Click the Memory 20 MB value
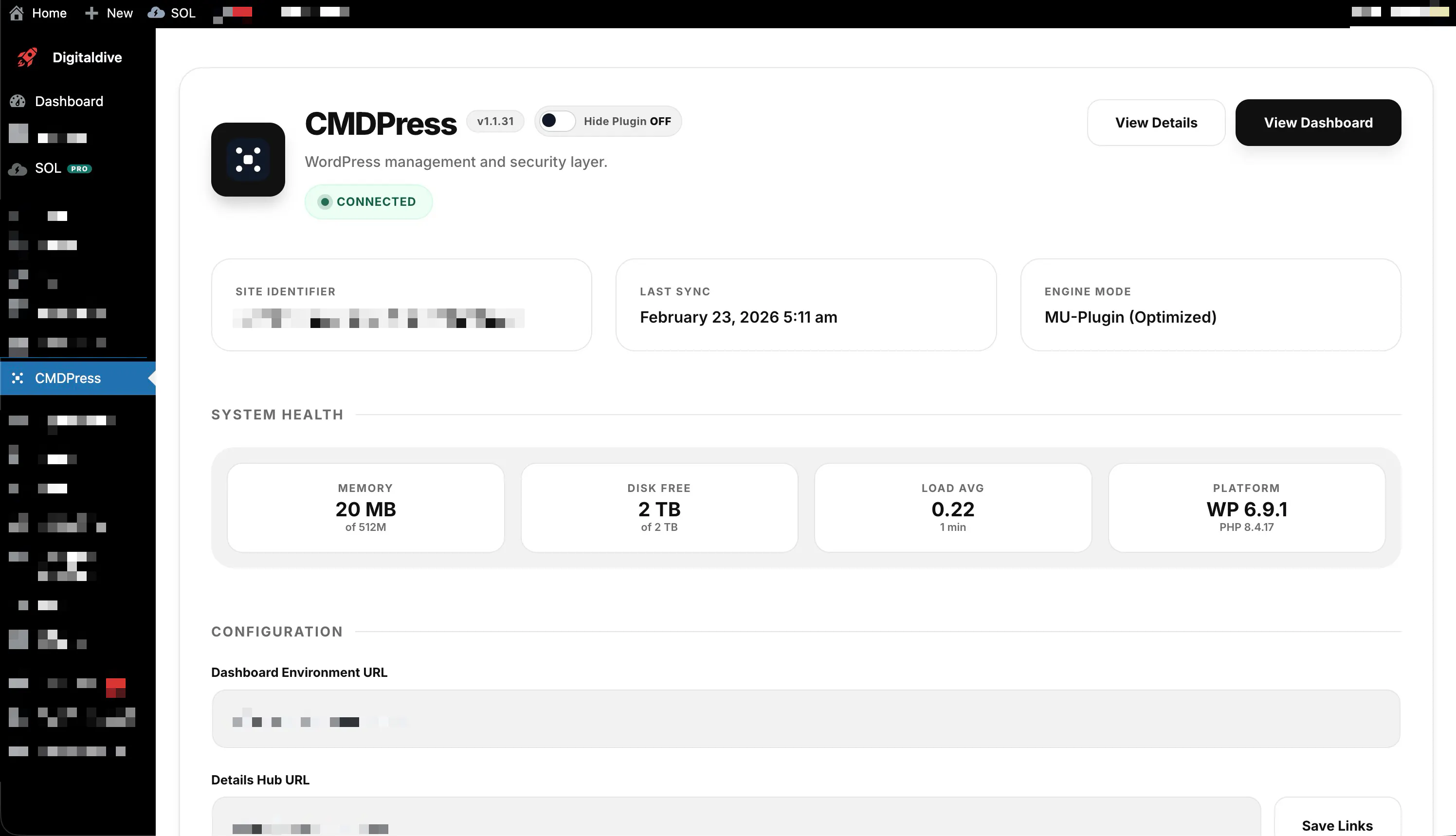Viewport: 1456px width, 836px height. 366,509
